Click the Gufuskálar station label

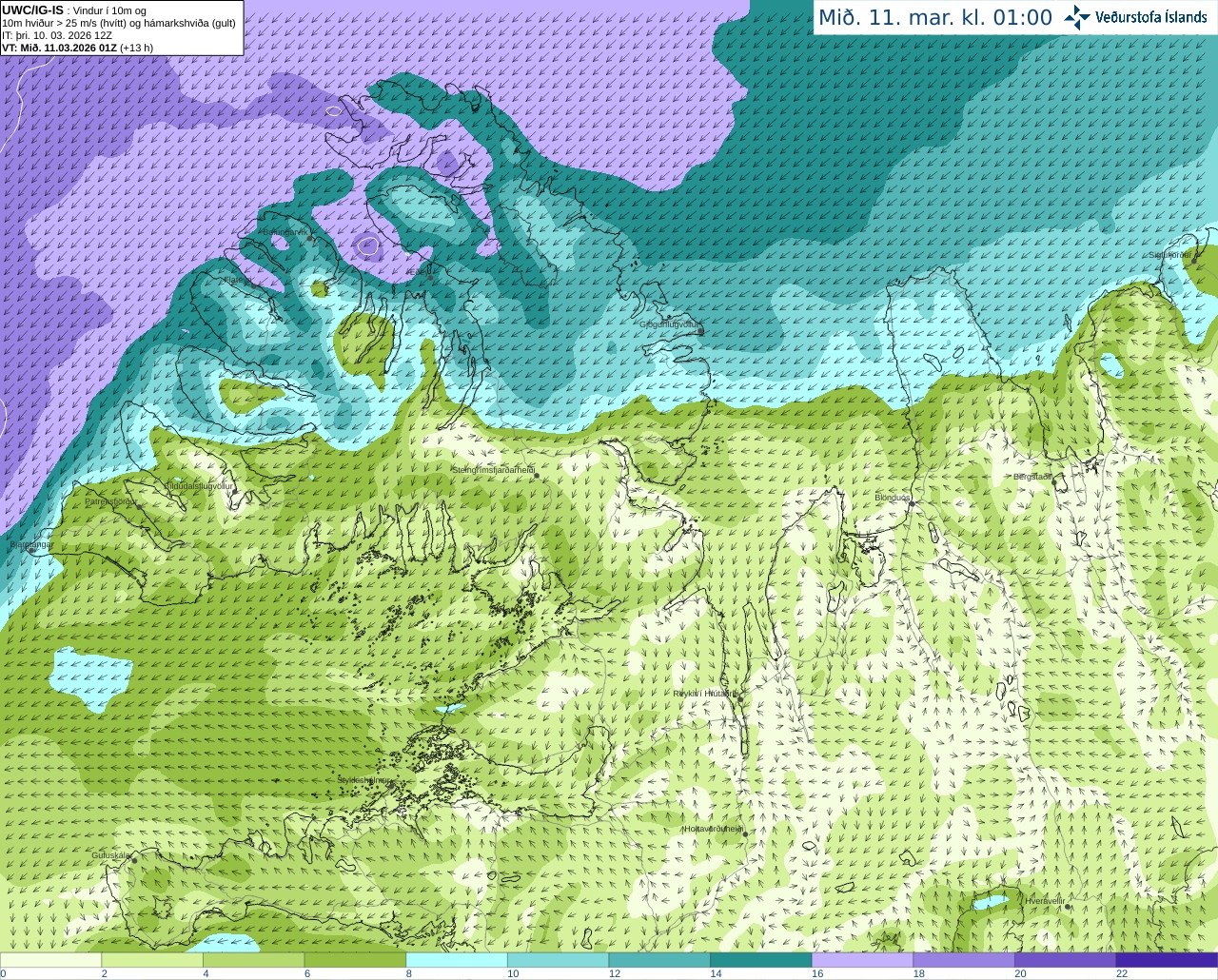point(110,855)
